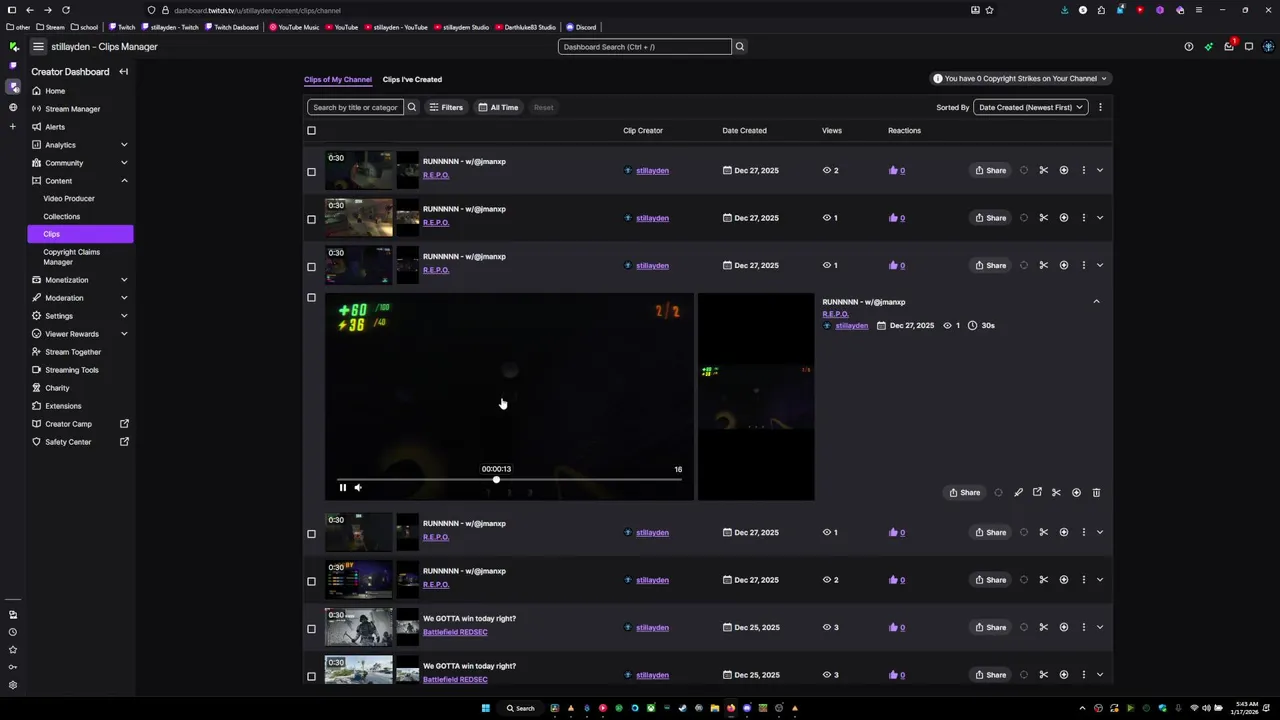Select the first RUNNNNN clip checkbox

(311, 172)
